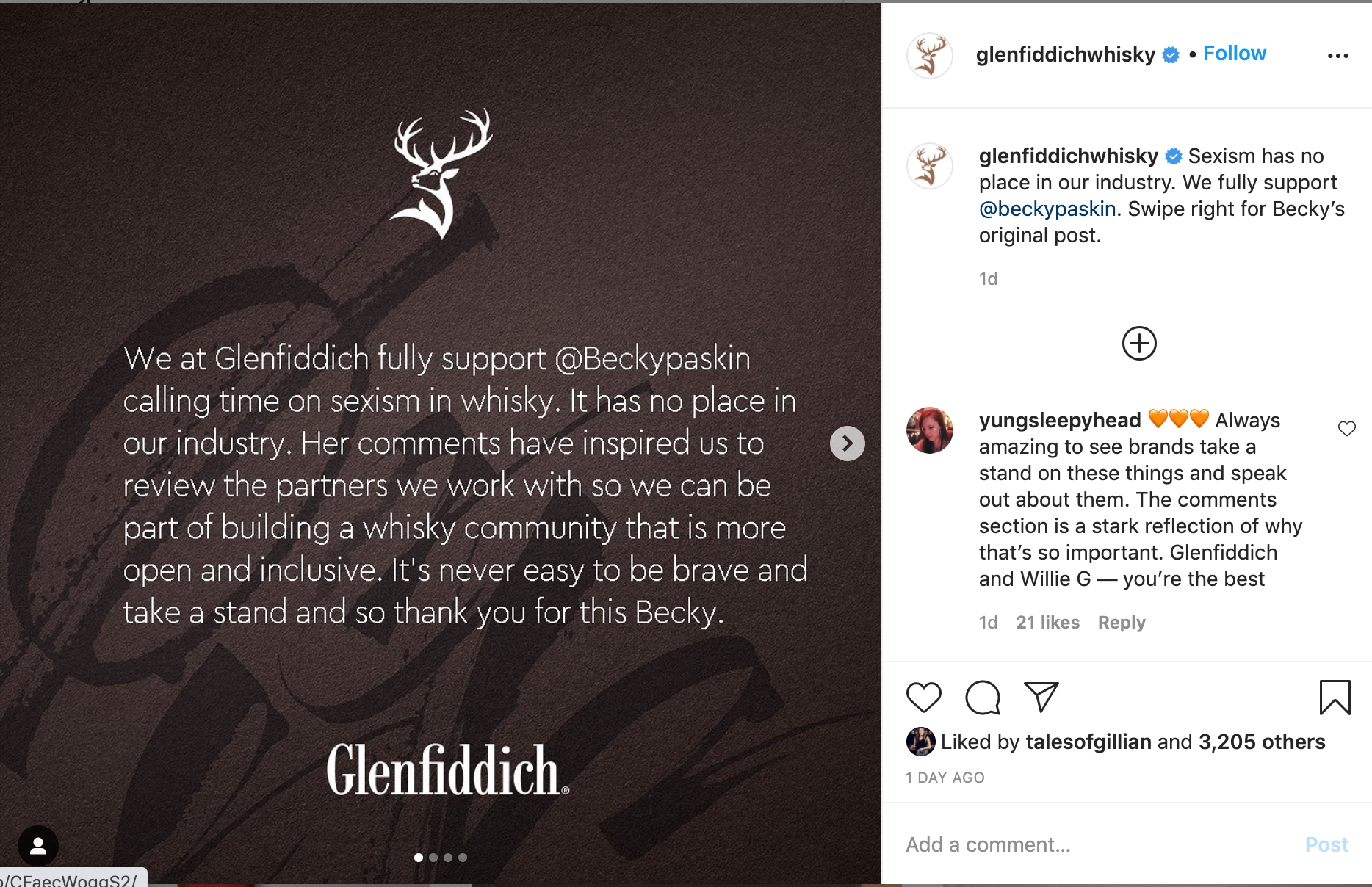Open talesofgillian's profile from likes
Viewport: 1372px width, 887px height.
click(1088, 742)
